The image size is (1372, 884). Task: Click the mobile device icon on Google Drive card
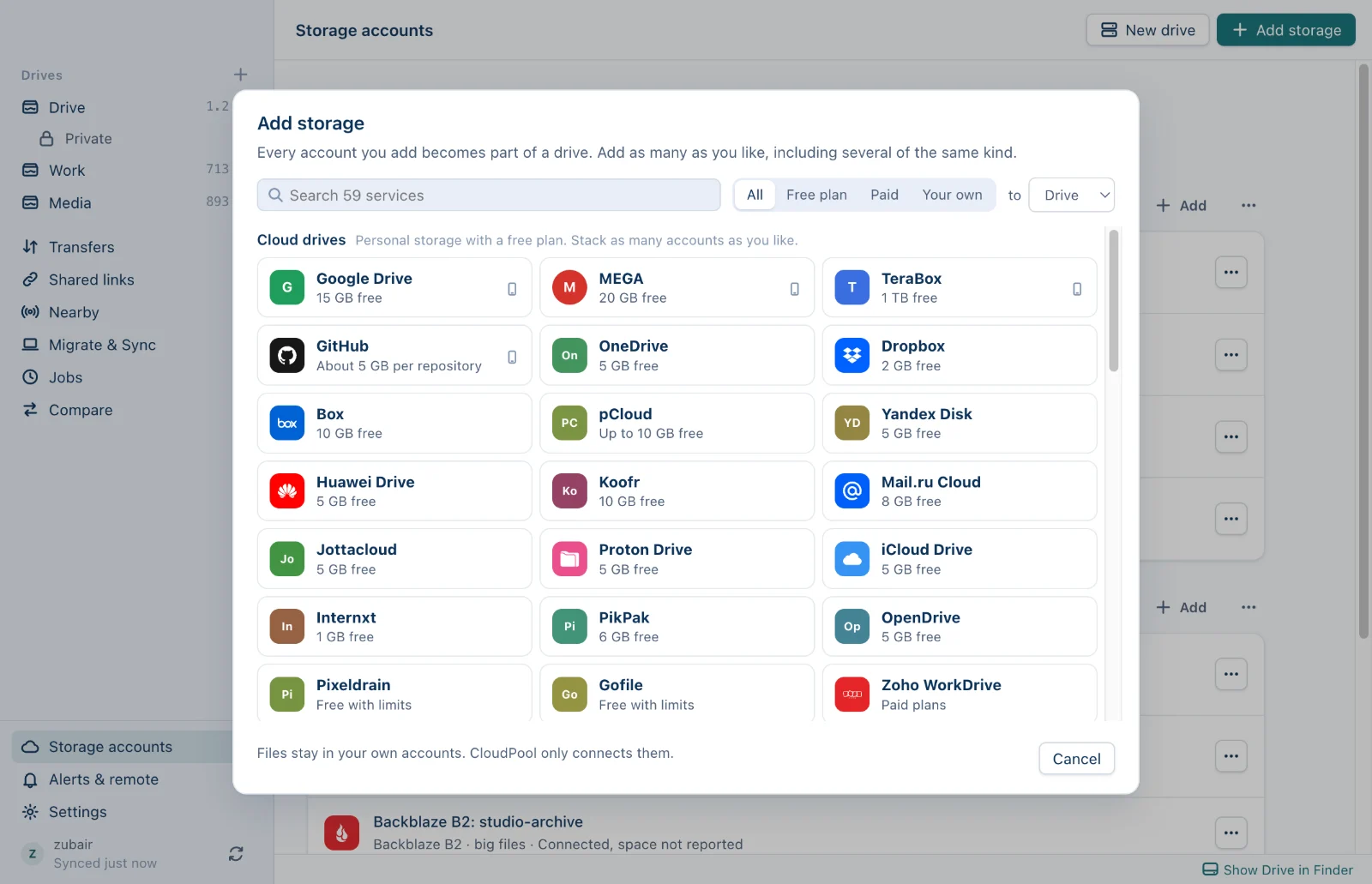512,289
